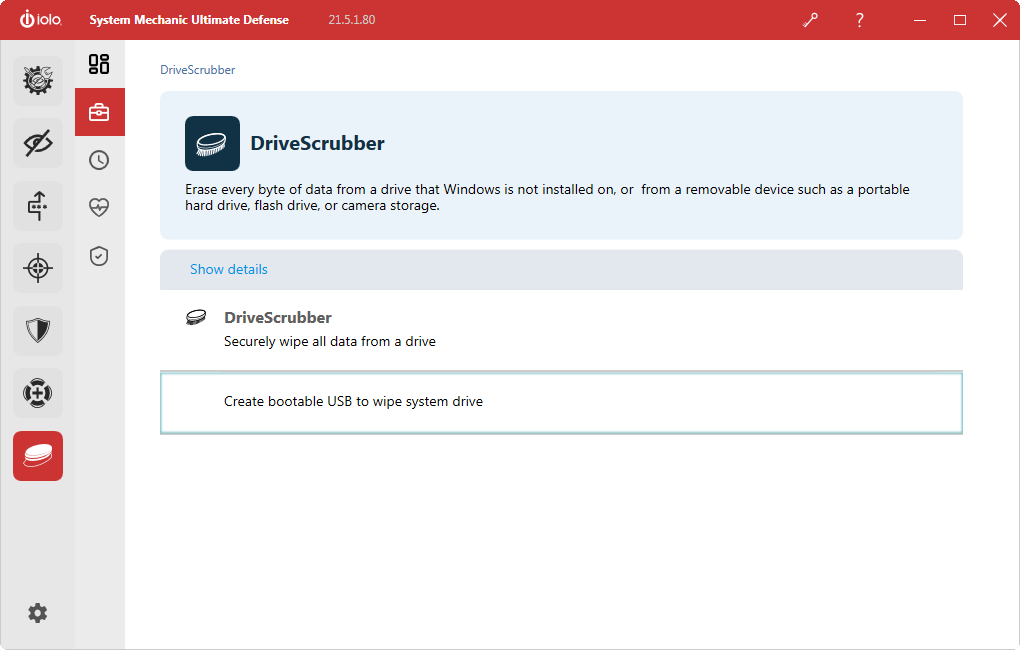This screenshot has height=650, width=1020.
Task: Minimize the System Mechanic window
Action: point(920,20)
